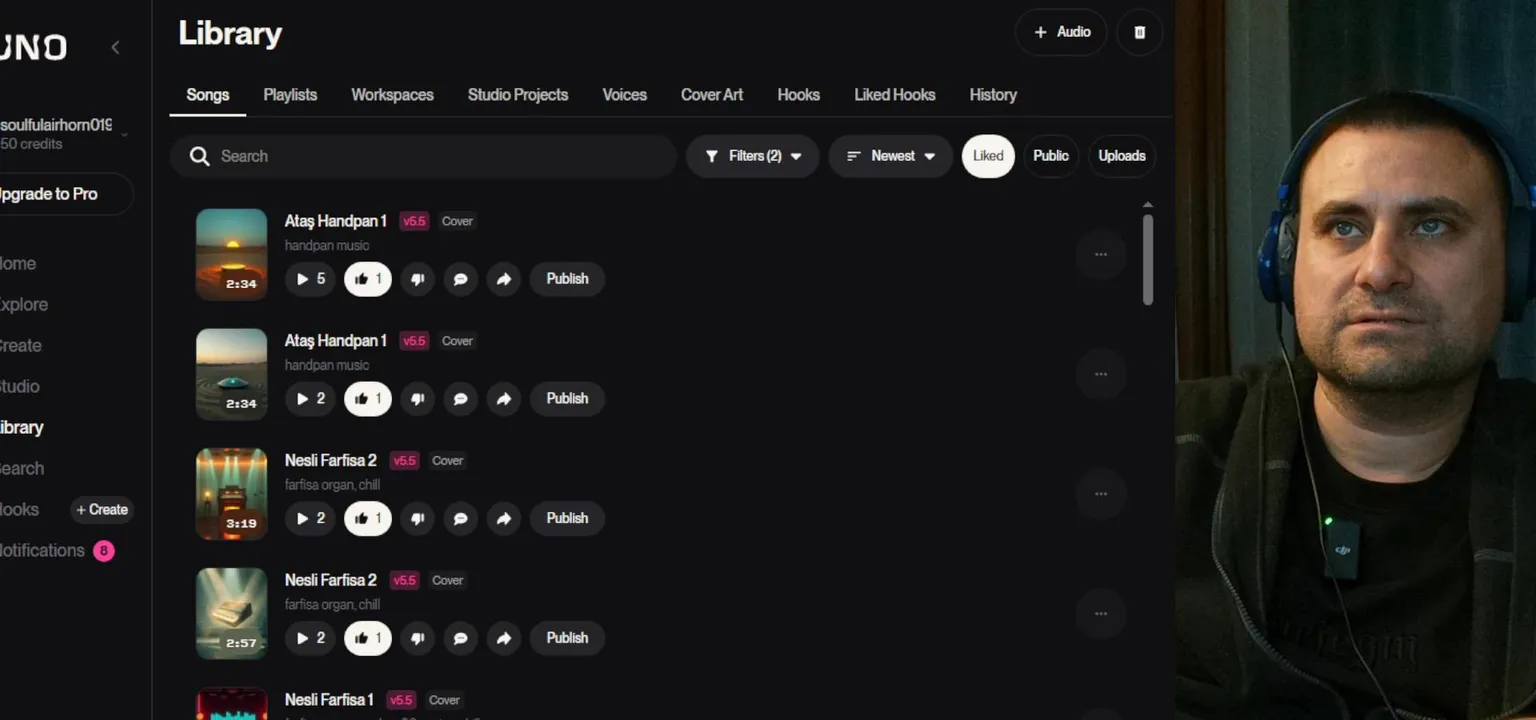Click the trash icon beside the Audio button
The image size is (1536, 720).
1139,32
